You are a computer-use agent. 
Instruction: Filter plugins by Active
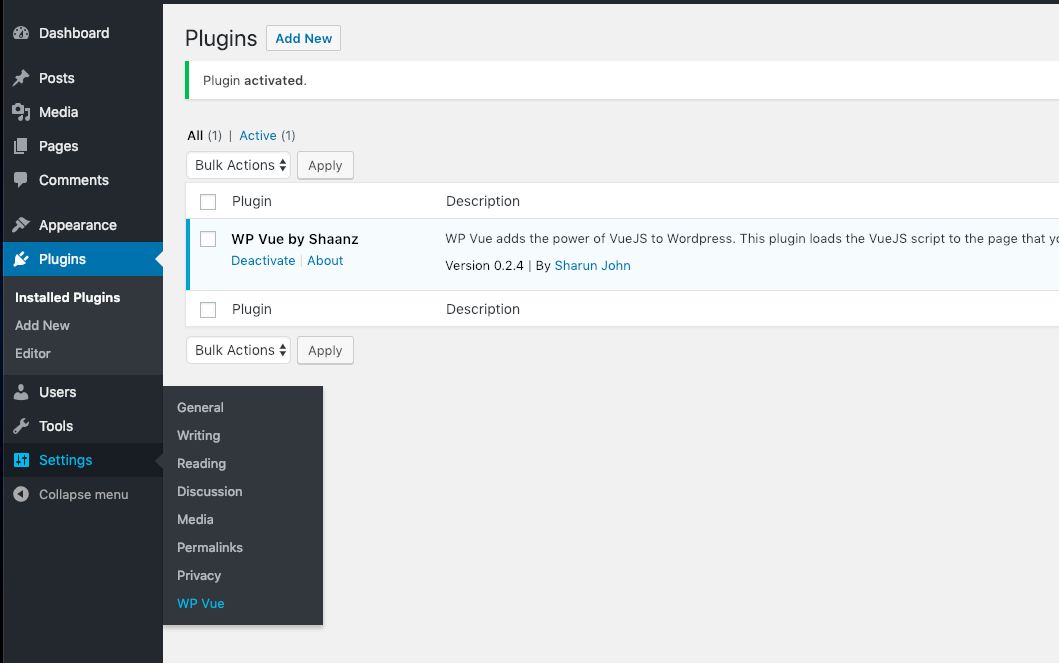click(258, 136)
